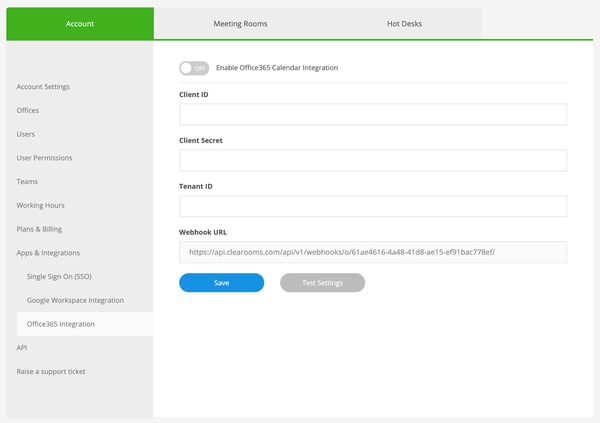The height and width of the screenshot is (423, 600).
Task: Focus the Client Secret text box
Action: click(x=372, y=160)
